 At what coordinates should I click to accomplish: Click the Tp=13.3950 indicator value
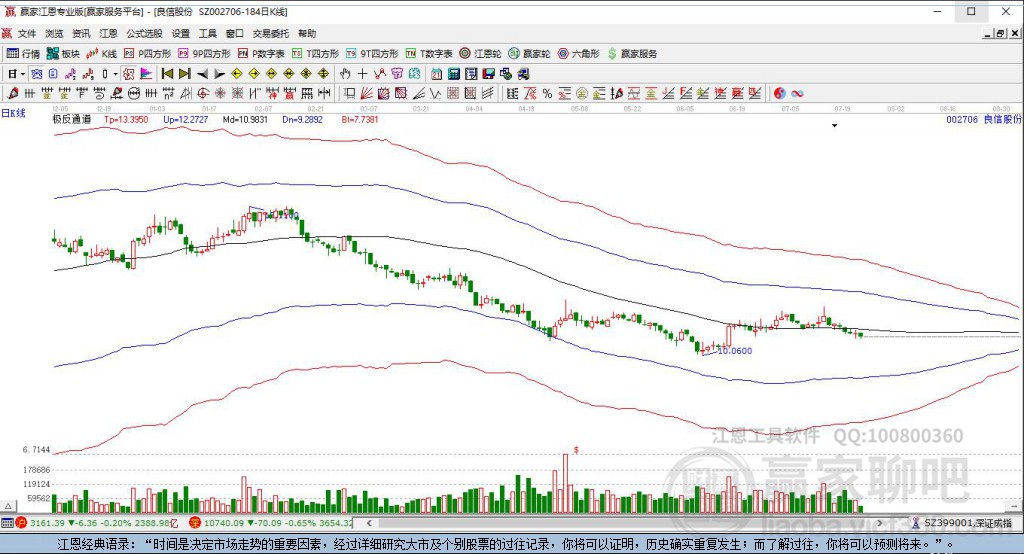click(126, 120)
